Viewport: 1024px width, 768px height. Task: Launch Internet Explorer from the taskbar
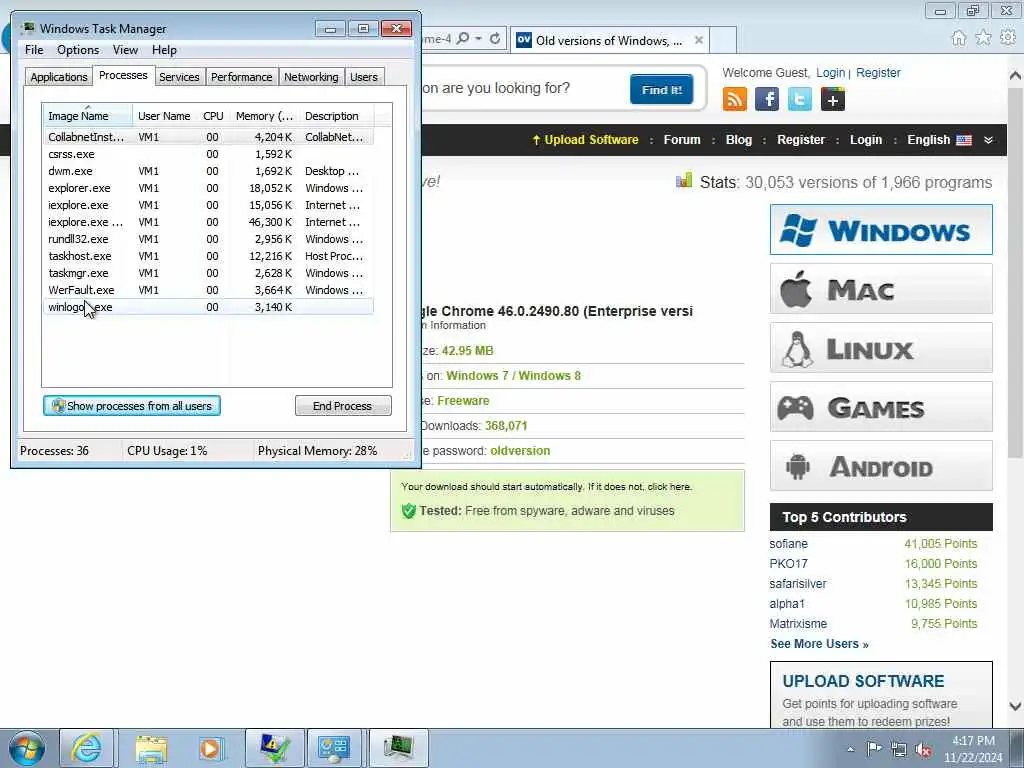click(87, 748)
